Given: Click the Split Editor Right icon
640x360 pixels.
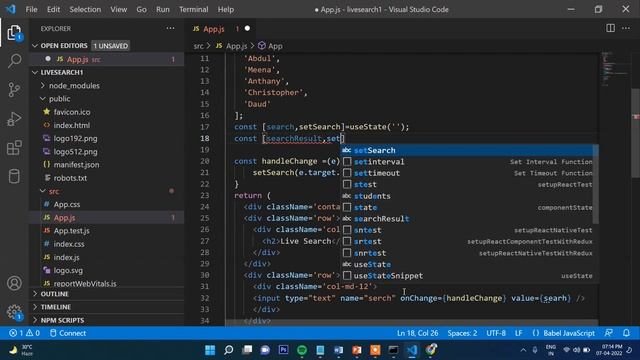Looking at the screenshot, I should coord(610,28).
